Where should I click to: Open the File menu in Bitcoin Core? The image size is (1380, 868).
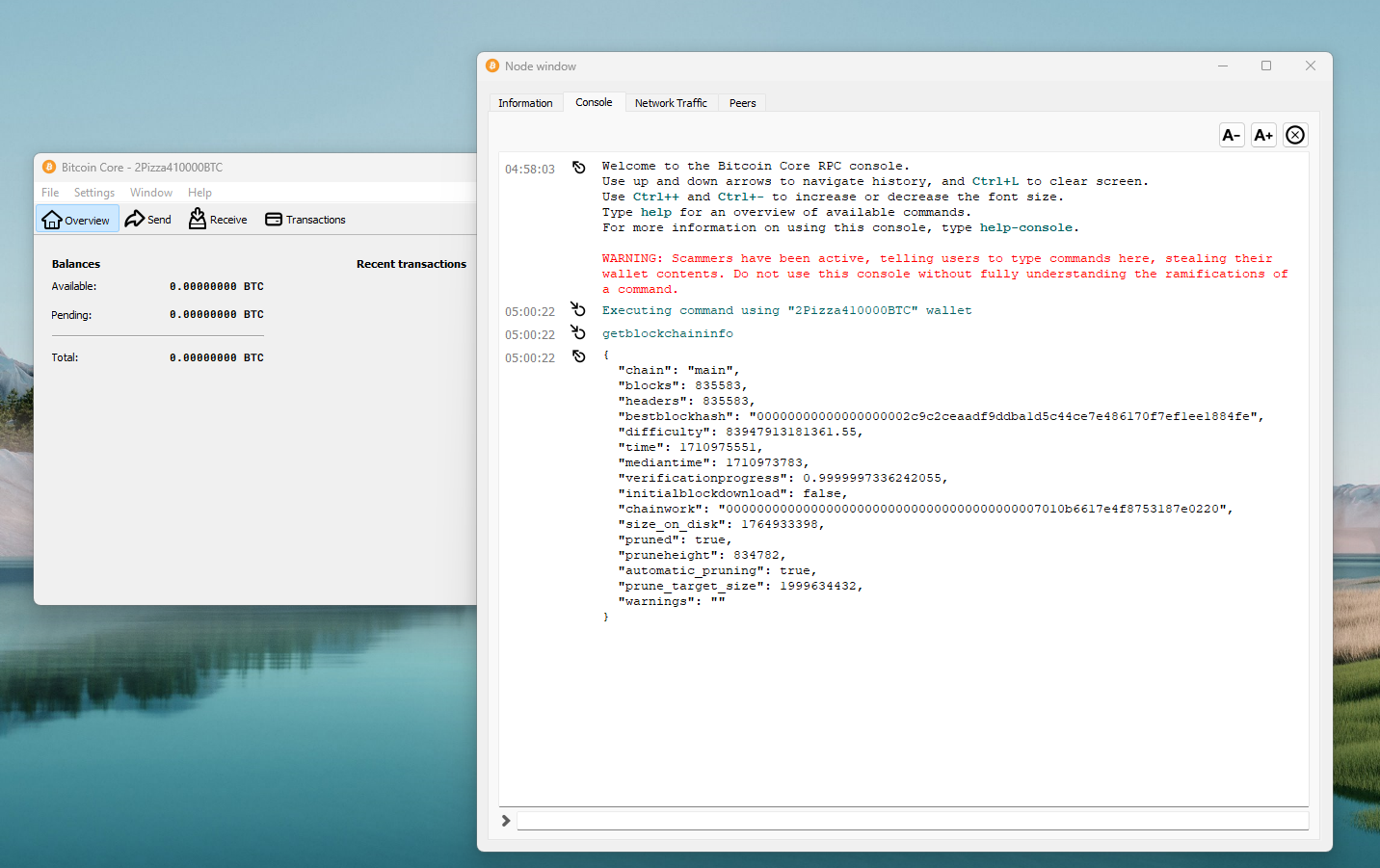(50, 193)
